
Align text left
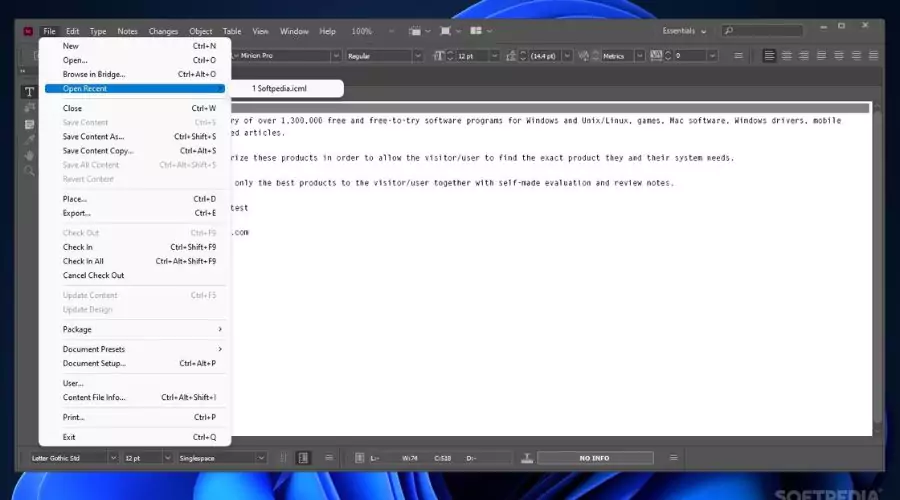(769, 56)
